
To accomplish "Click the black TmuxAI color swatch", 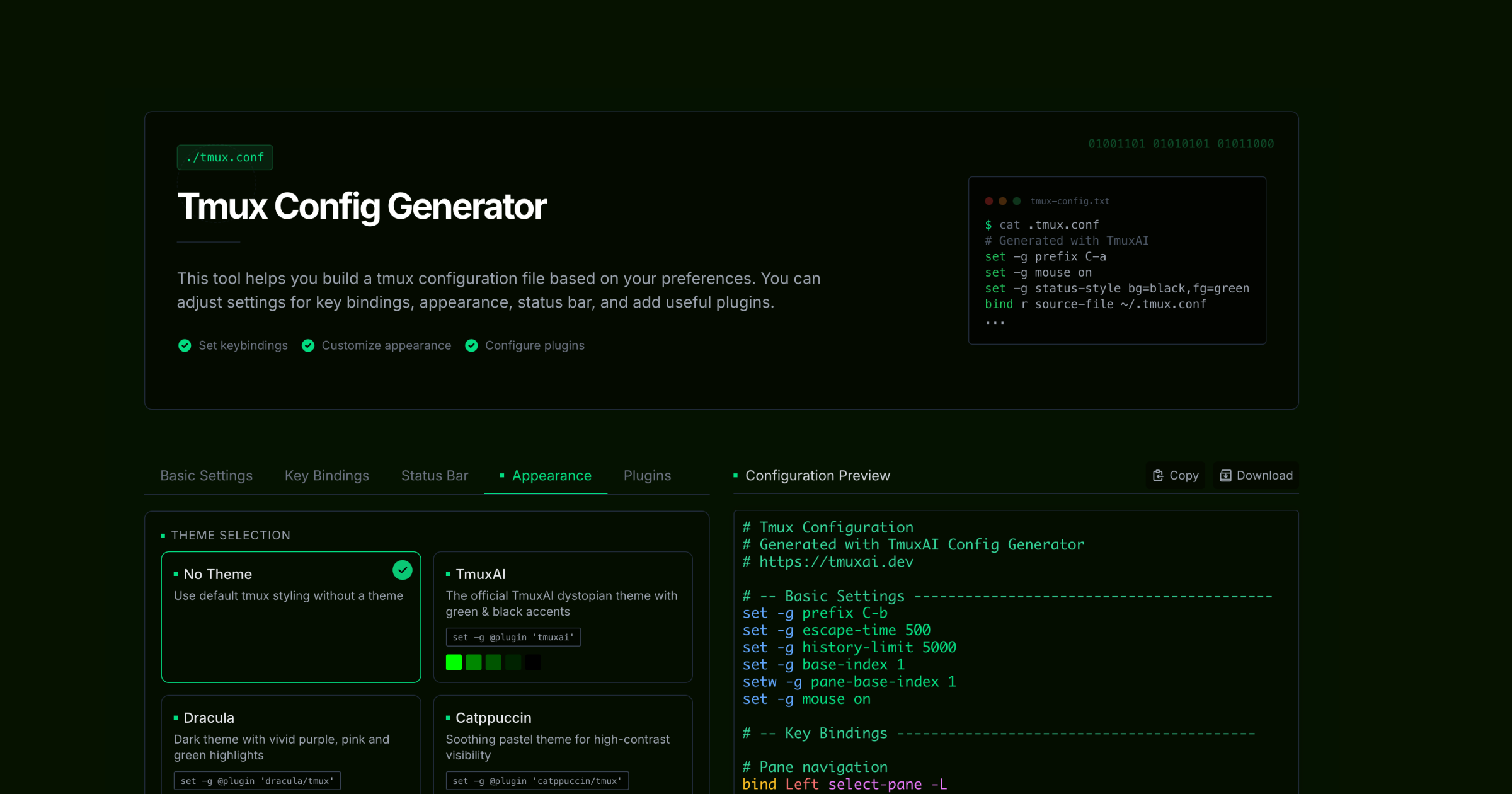I will pyautogui.click(x=533, y=662).
